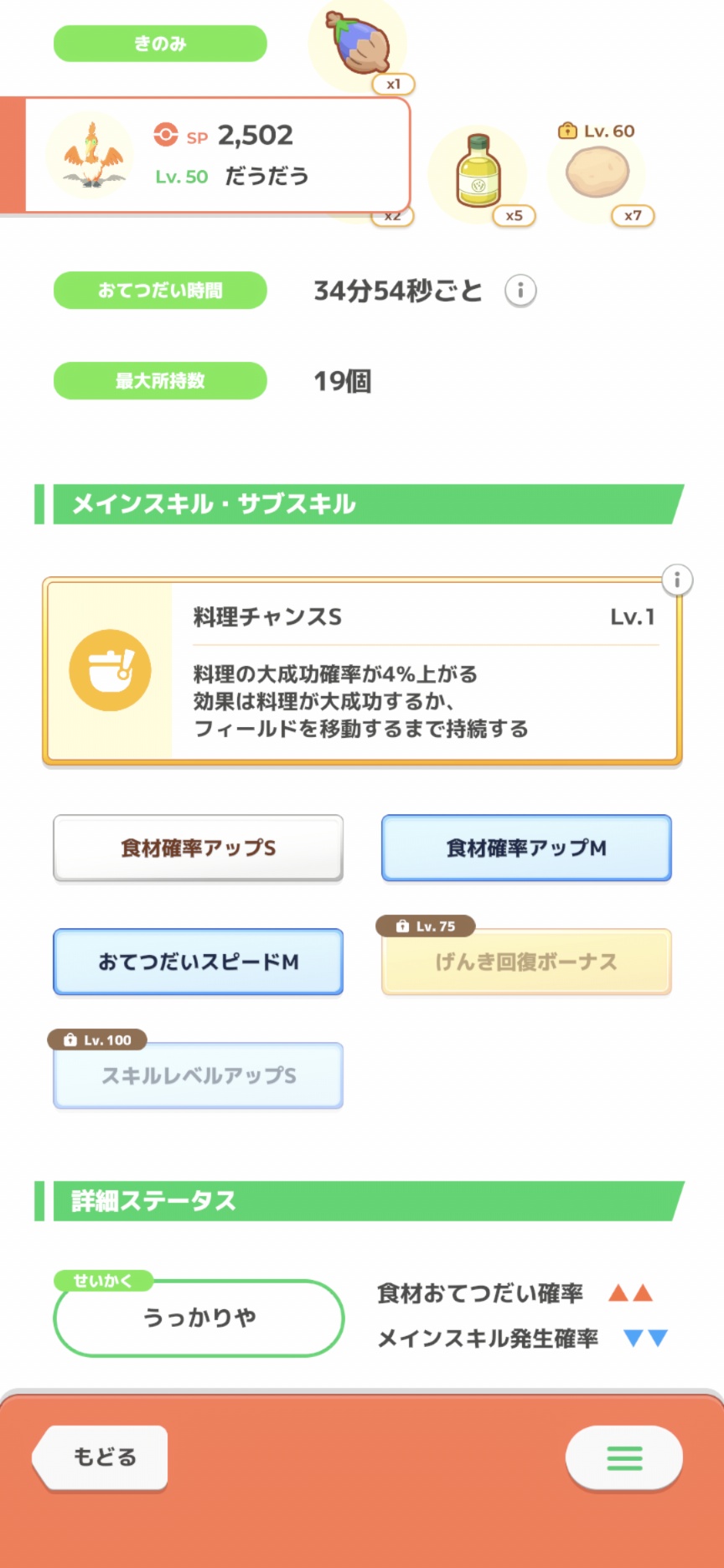Tap the Pokémon portrait thumbnail
Viewport: 724px width, 1568px height.
(x=90, y=156)
